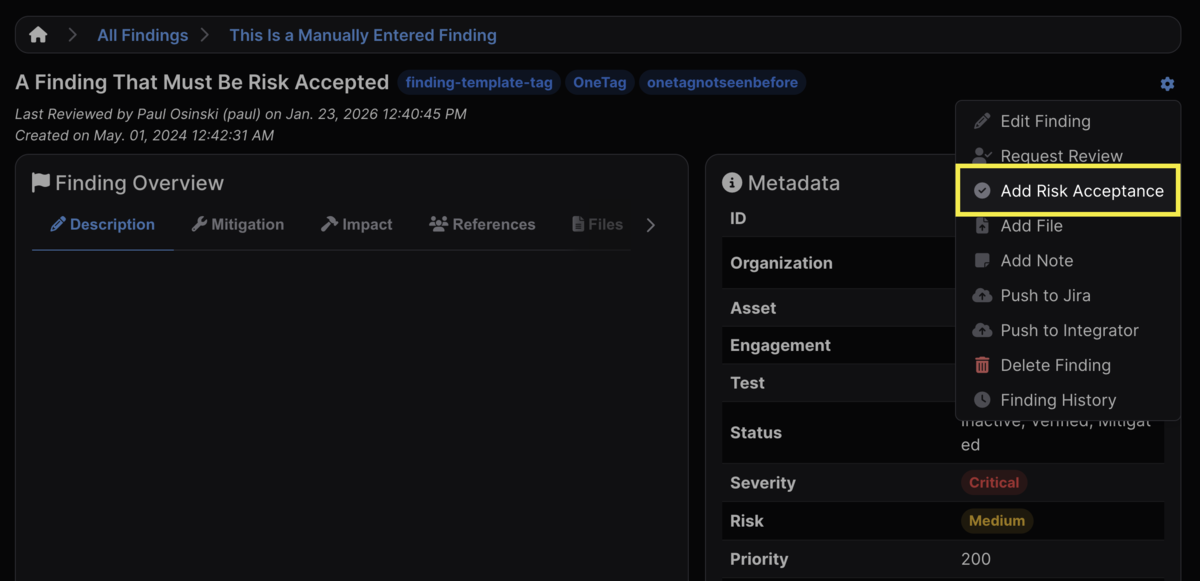Click the cloud icon beside Push to Jira
This screenshot has width=1200, height=581.
click(x=981, y=295)
